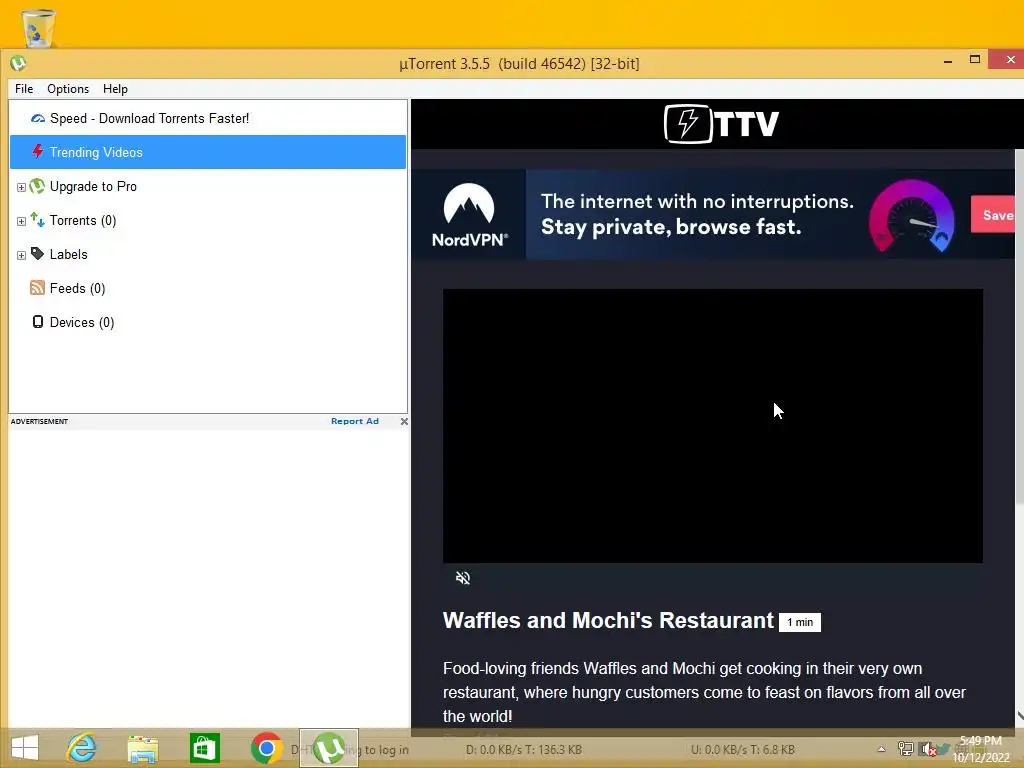
Task: Click the TTV logo header
Action: click(x=721, y=123)
